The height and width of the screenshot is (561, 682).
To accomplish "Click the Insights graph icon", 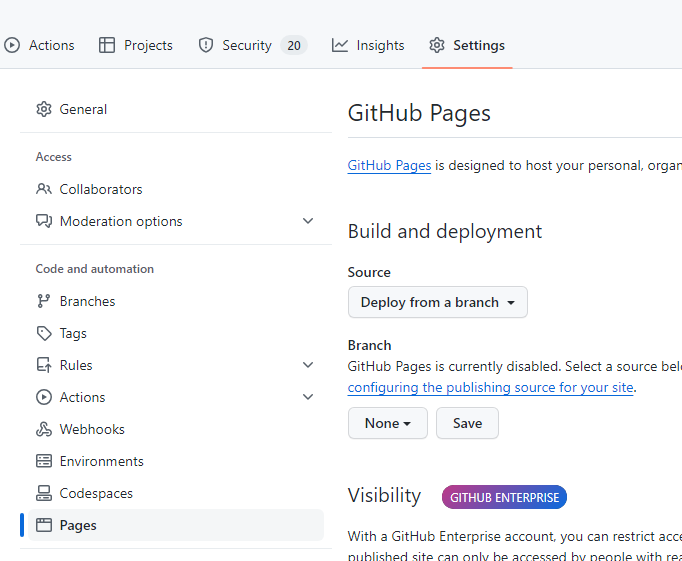I will (340, 45).
